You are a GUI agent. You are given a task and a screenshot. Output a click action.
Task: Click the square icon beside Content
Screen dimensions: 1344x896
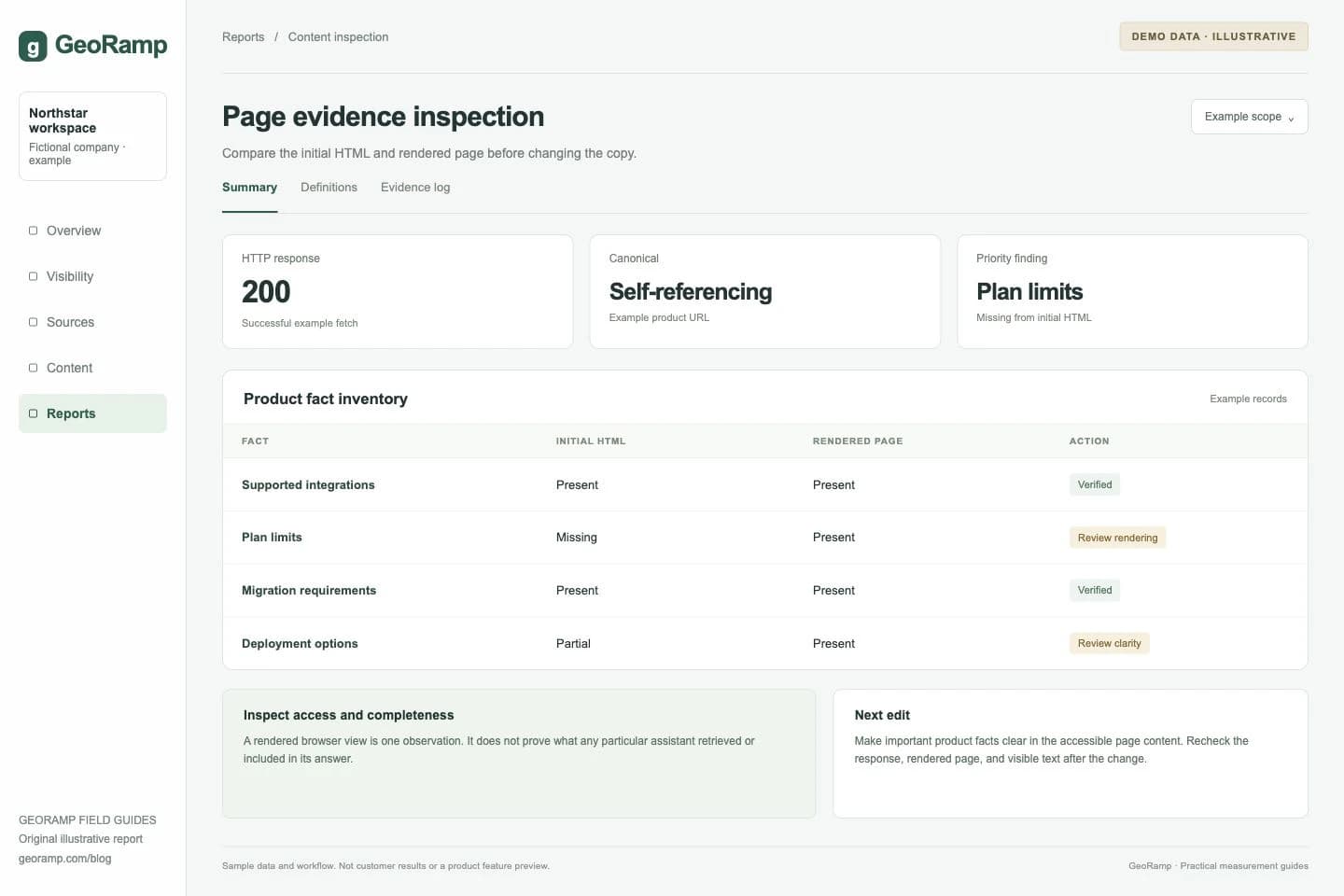coord(34,368)
